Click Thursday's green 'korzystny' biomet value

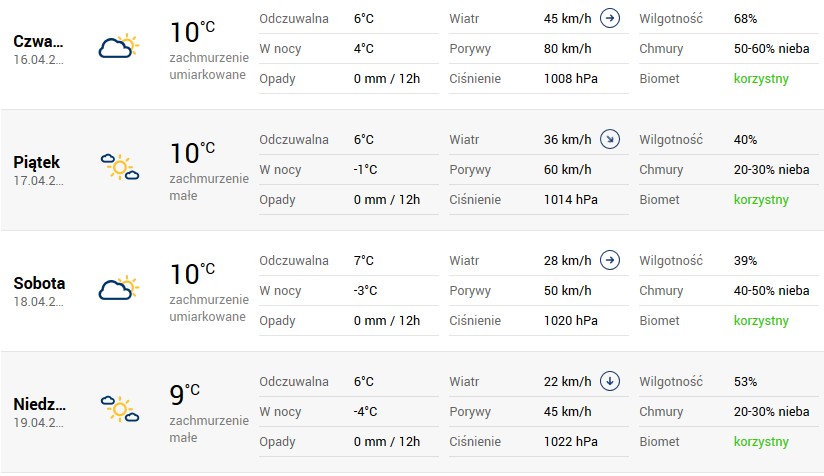(x=761, y=79)
